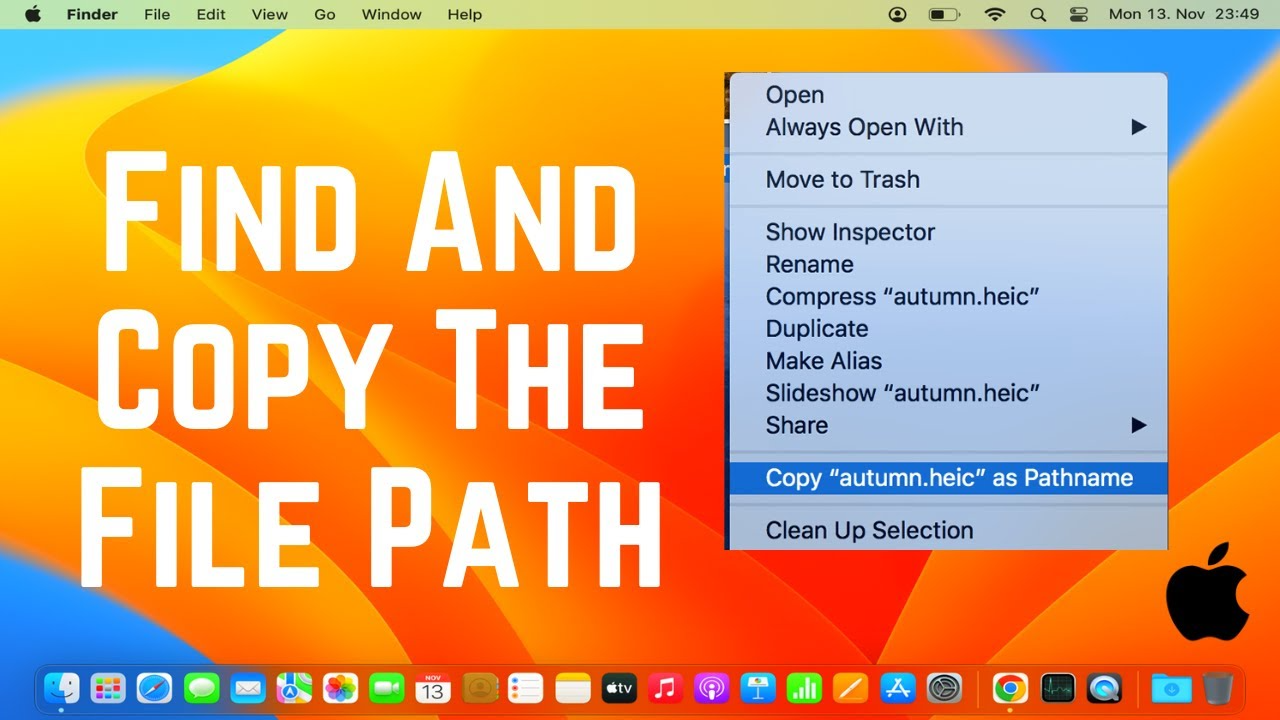Choose Move to Trash in context menu
This screenshot has height=720, width=1280.
(842, 180)
